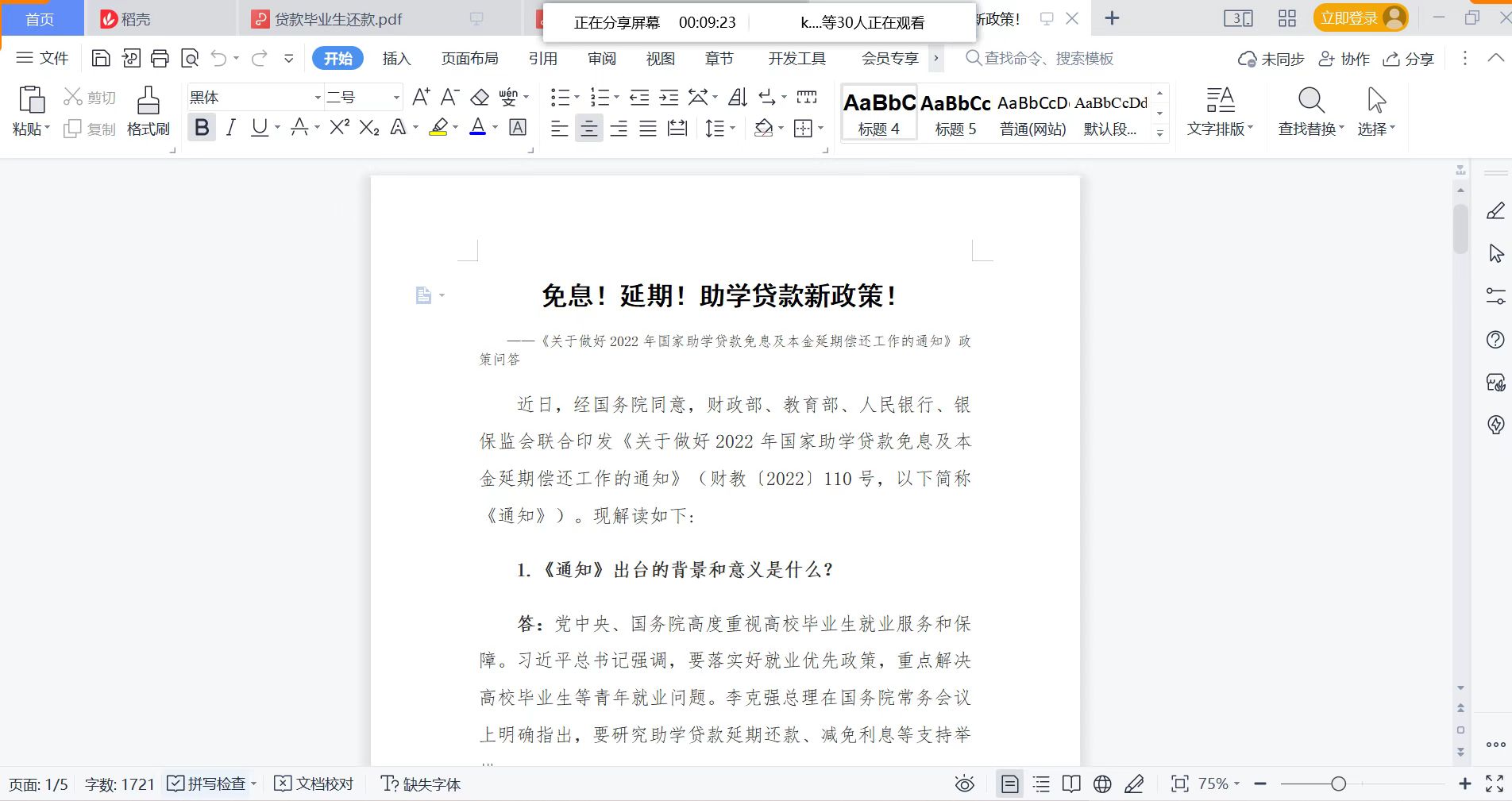Toggle right alignment
Image resolution: width=1512 pixels, height=801 pixels.
tap(619, 128)
